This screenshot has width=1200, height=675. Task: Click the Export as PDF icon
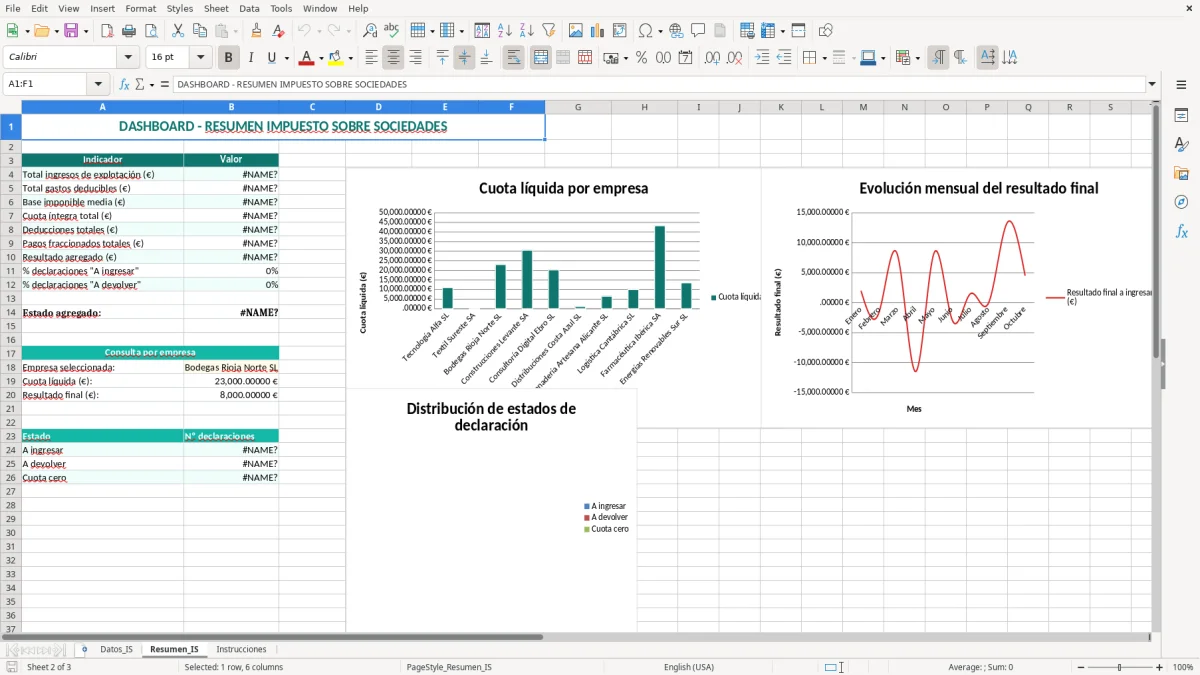click(107, 31)
